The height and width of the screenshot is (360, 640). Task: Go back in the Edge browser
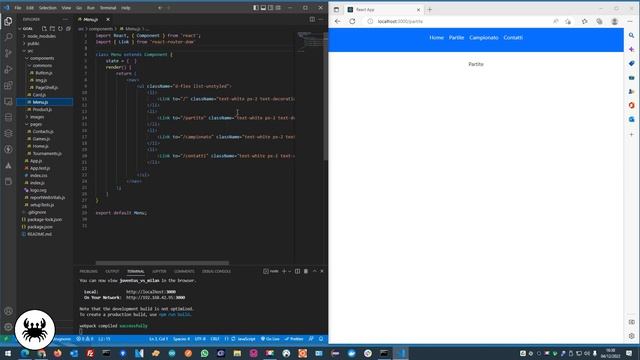coord(338,21)
